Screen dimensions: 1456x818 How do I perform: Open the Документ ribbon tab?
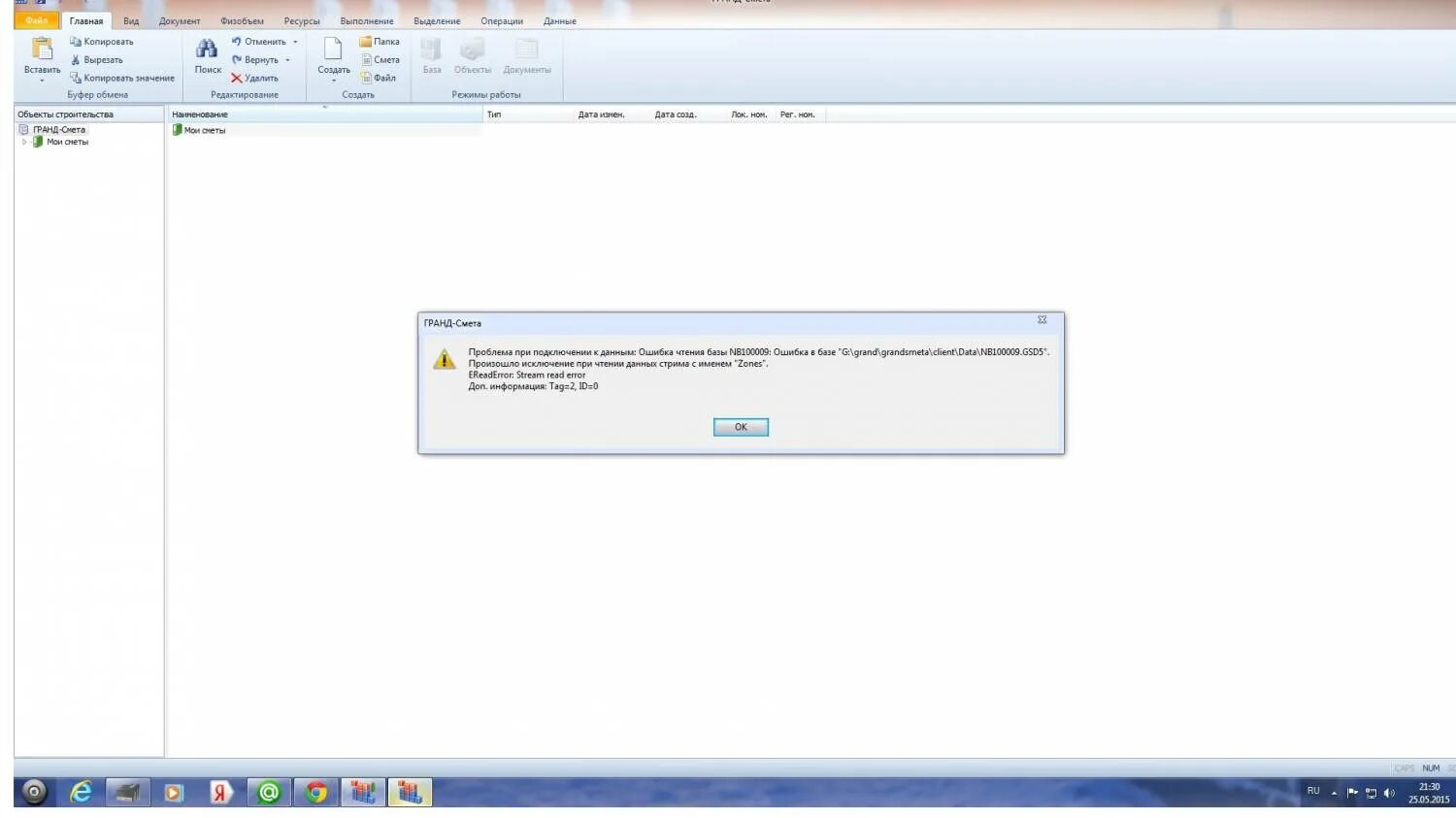180,21
